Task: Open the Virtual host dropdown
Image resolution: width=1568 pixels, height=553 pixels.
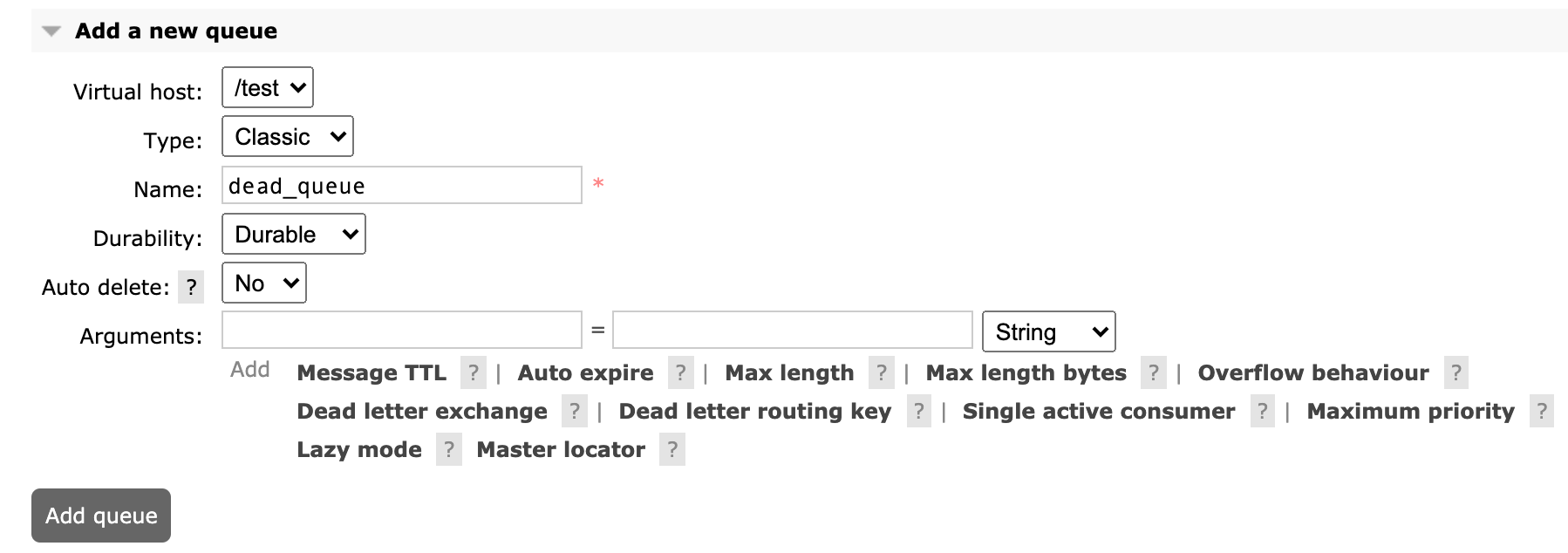Action: click(x=268, y=88)
